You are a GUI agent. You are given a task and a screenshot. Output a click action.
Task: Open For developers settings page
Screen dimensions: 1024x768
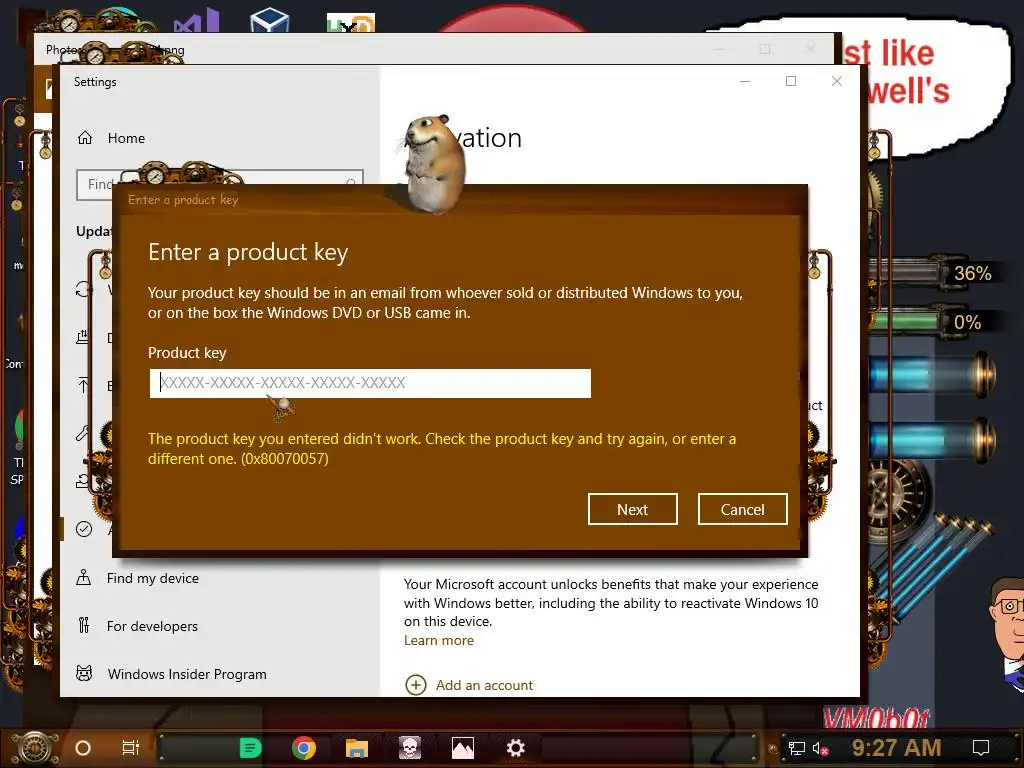[152, 626]
